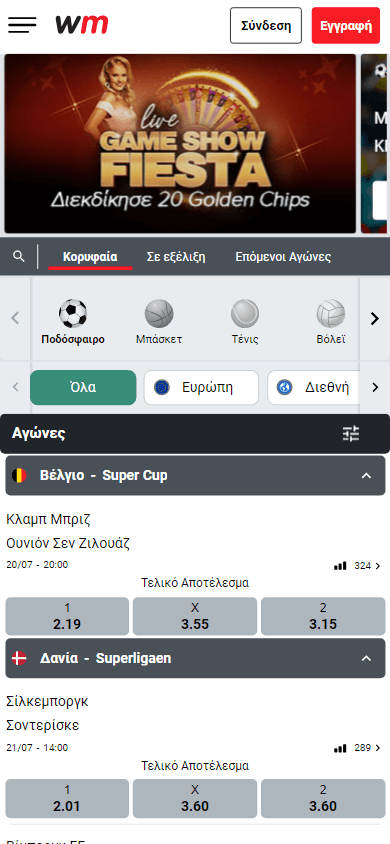Open the Αγώνες filter settings icon
The image size is (390, 844).
tap(351, 433)
